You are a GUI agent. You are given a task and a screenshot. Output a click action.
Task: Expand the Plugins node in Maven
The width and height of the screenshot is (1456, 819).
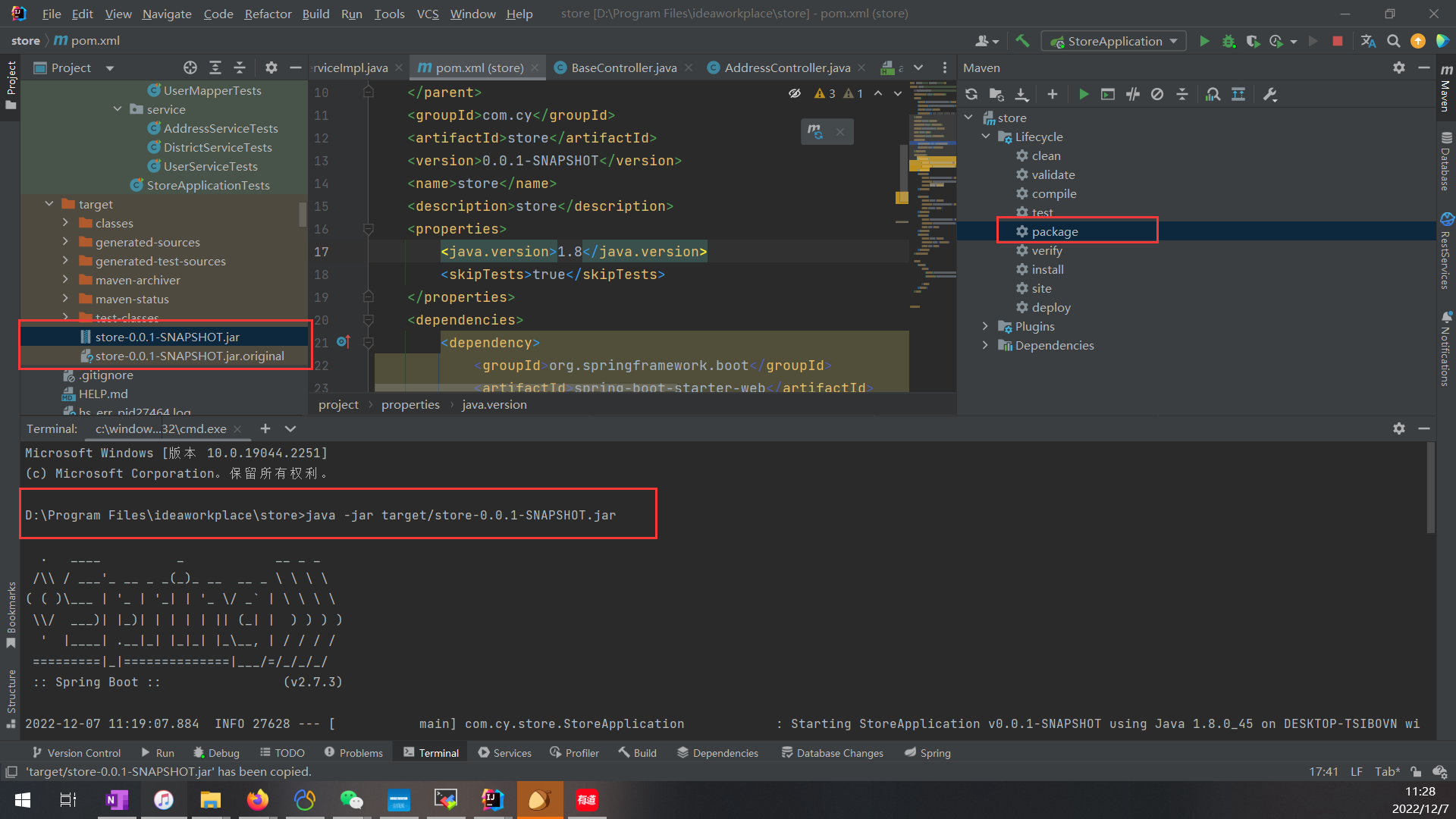click(986, 326)
